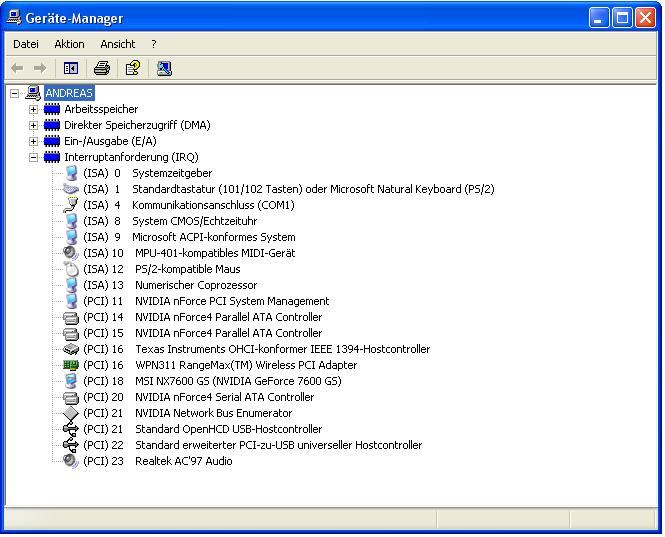
Task: Click the scan for hardware changes icon
Action: point(164,68)
